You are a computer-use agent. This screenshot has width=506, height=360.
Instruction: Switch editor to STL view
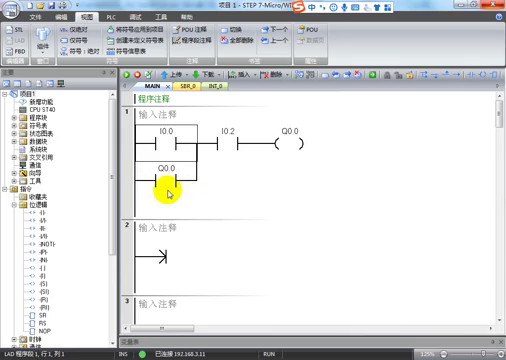click(14, 30)
